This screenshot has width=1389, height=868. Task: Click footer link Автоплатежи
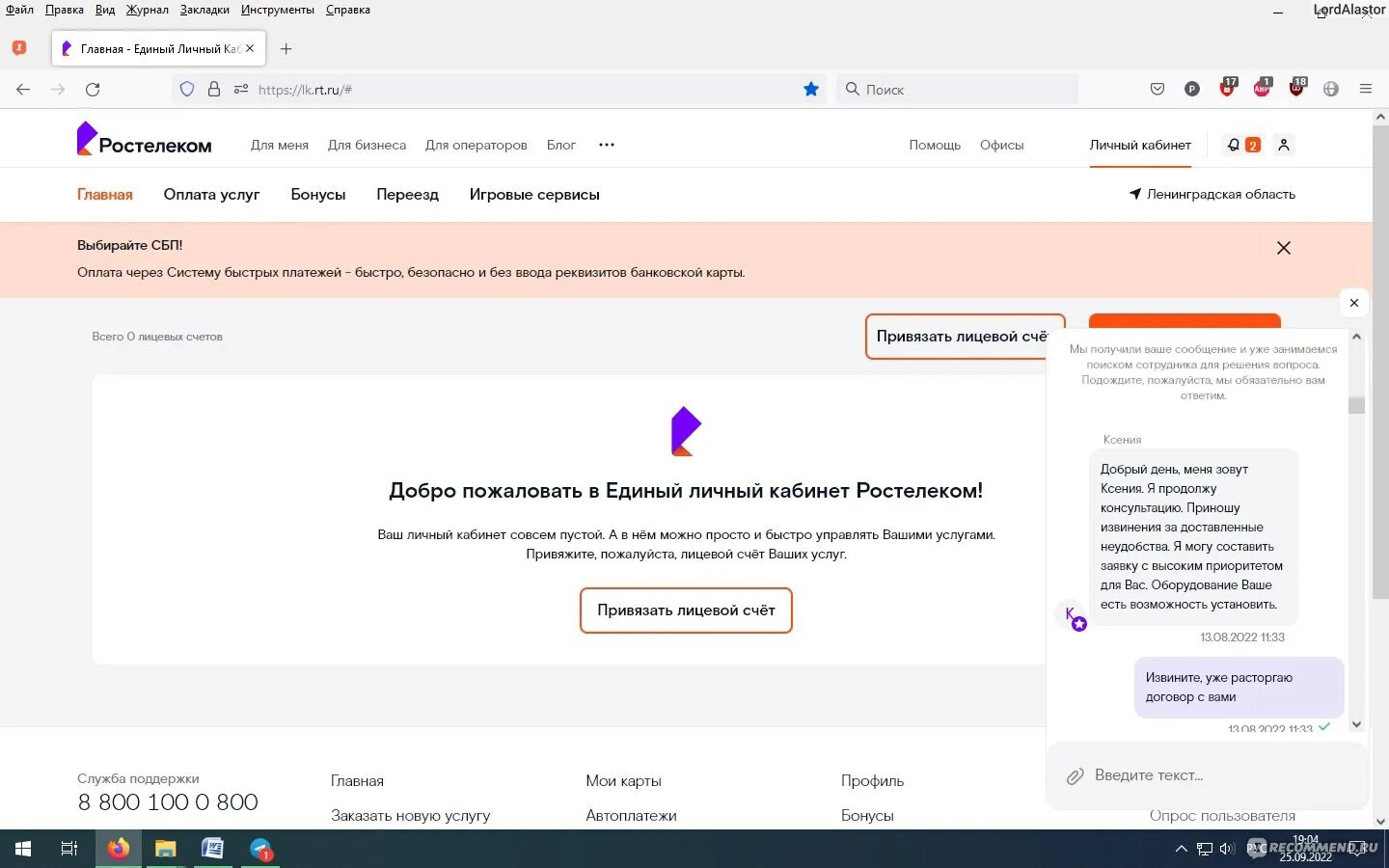[x=631, y=815]
